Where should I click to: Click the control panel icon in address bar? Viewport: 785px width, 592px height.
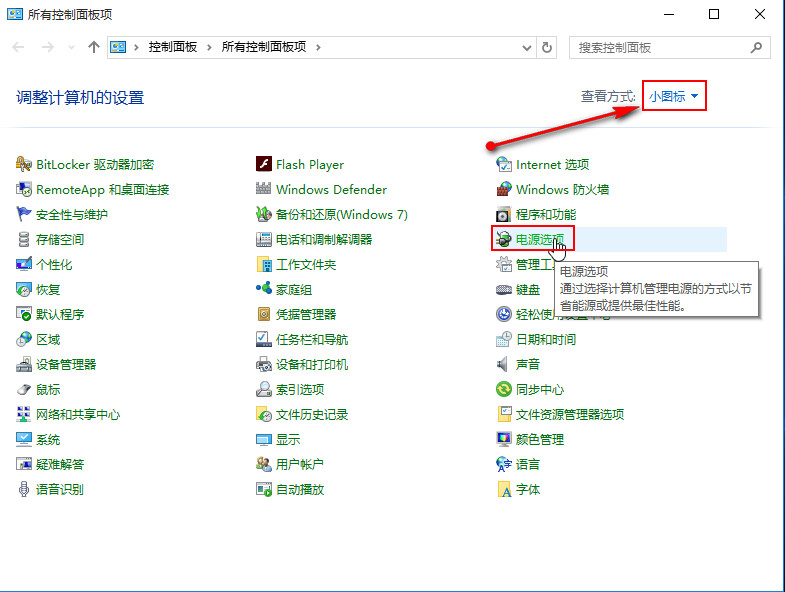click(x=118, y=47)
